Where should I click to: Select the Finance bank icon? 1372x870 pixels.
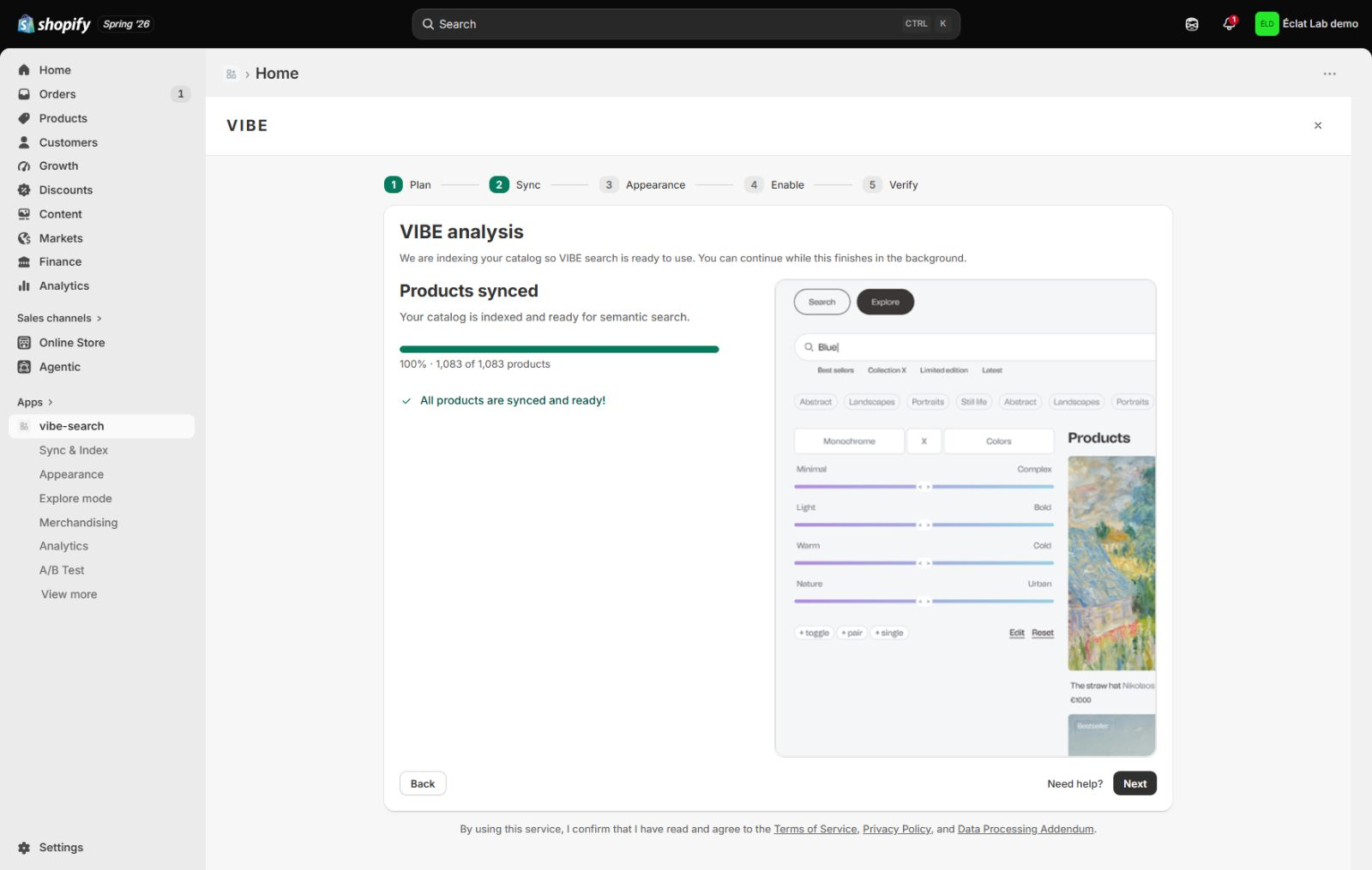tap(24, 262)
